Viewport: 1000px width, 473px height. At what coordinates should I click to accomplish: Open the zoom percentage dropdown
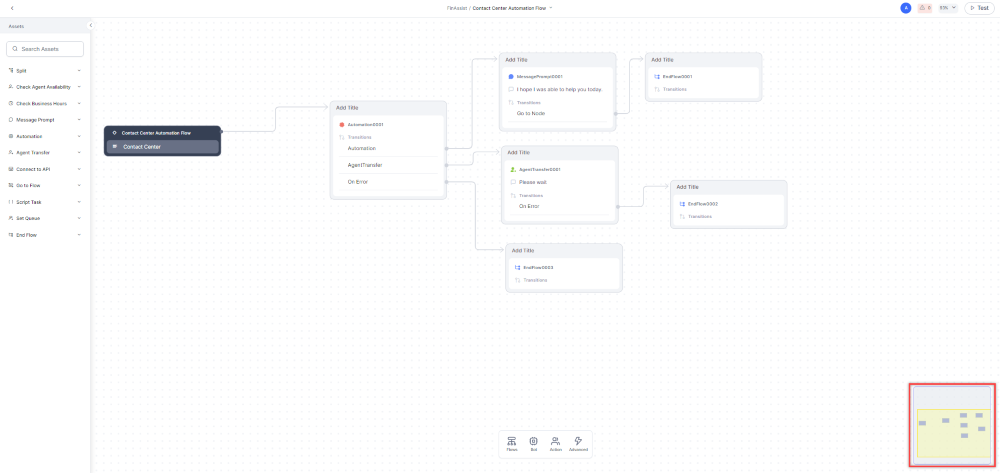947,7
